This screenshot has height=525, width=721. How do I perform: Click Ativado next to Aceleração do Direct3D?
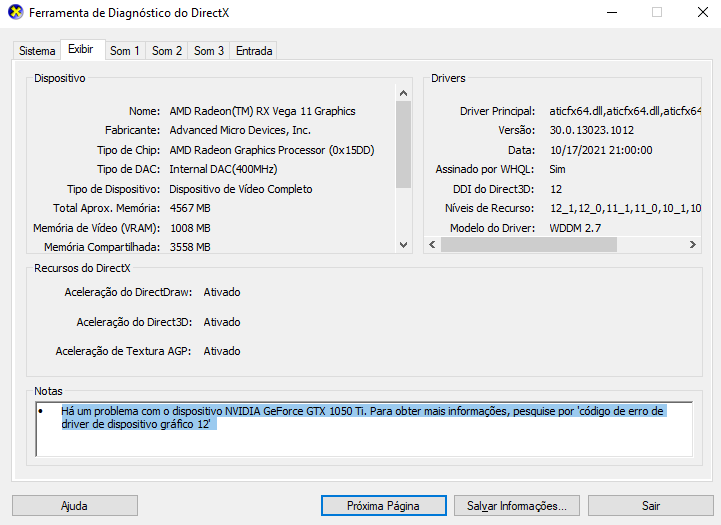tap(222, 322)
